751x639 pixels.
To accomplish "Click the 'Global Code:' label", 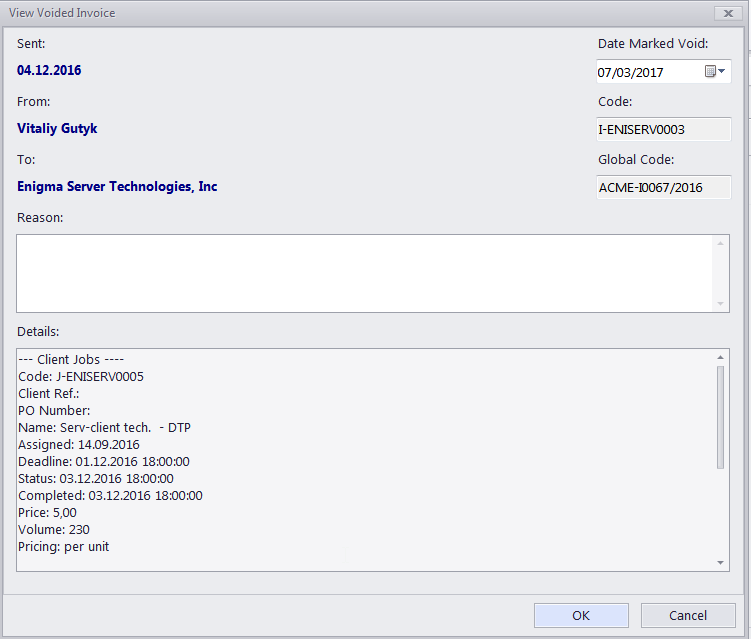I will coord(636,160).
